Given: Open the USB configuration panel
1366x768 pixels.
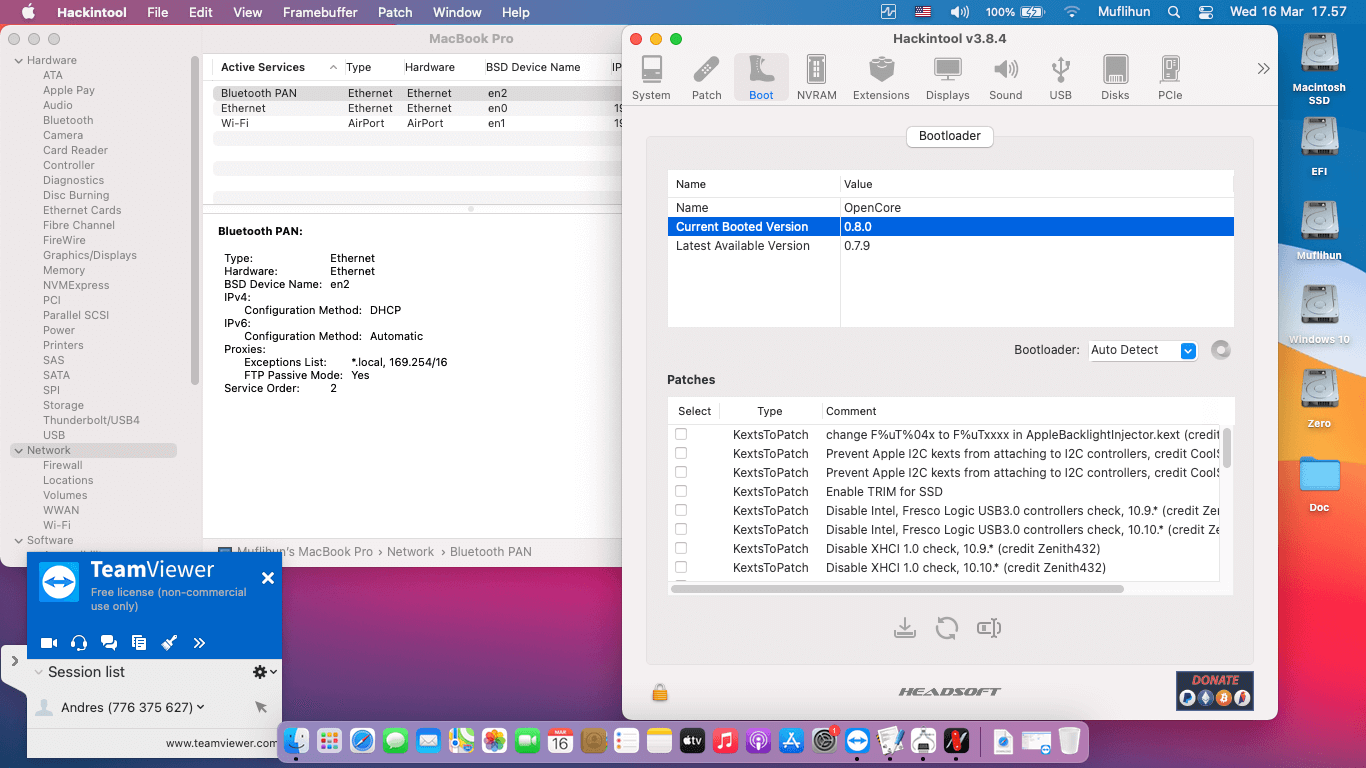Looking at the screenshot, I should (x=1060, y=76).
